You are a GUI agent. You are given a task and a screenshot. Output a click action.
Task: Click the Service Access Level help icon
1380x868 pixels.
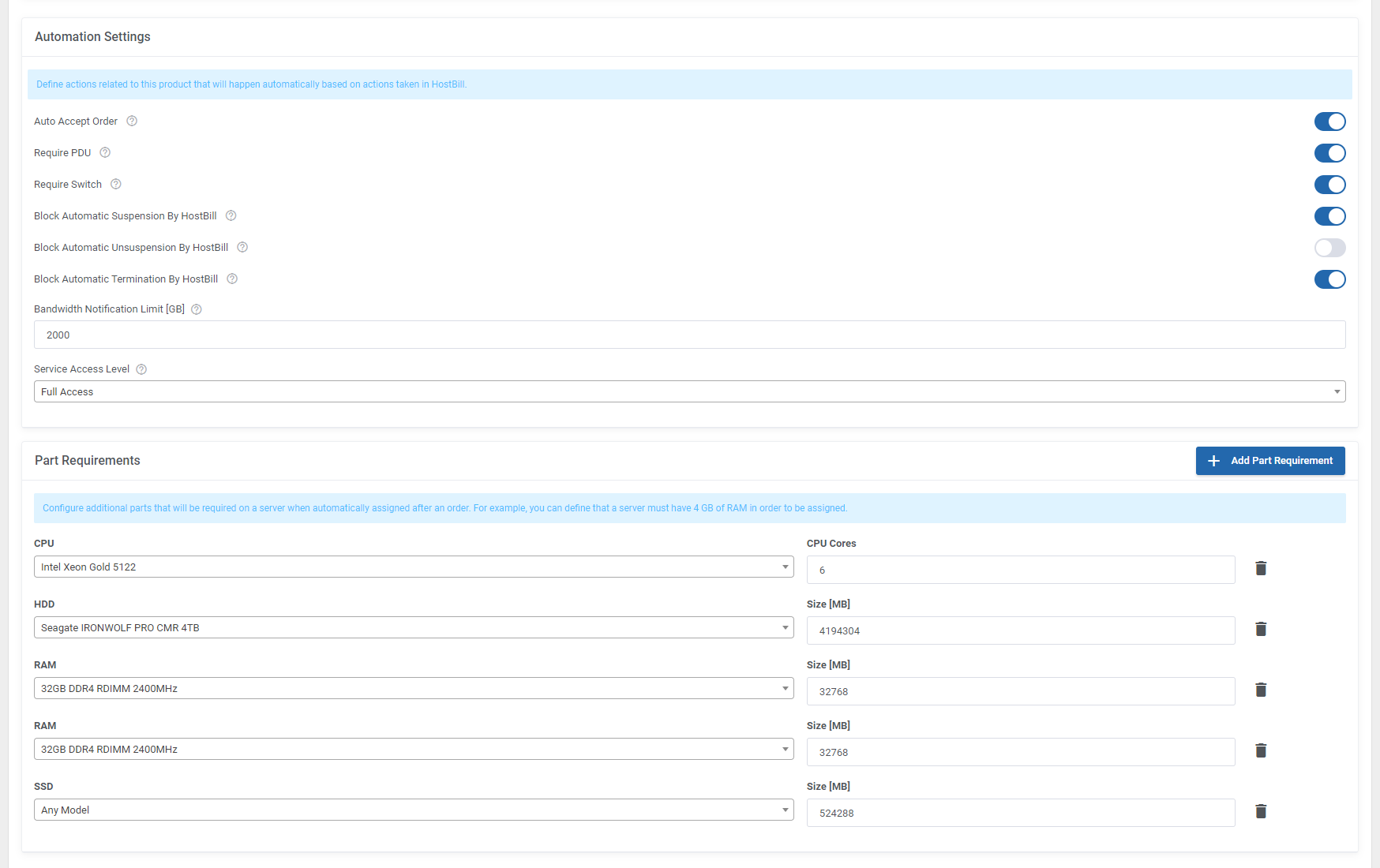141,369
